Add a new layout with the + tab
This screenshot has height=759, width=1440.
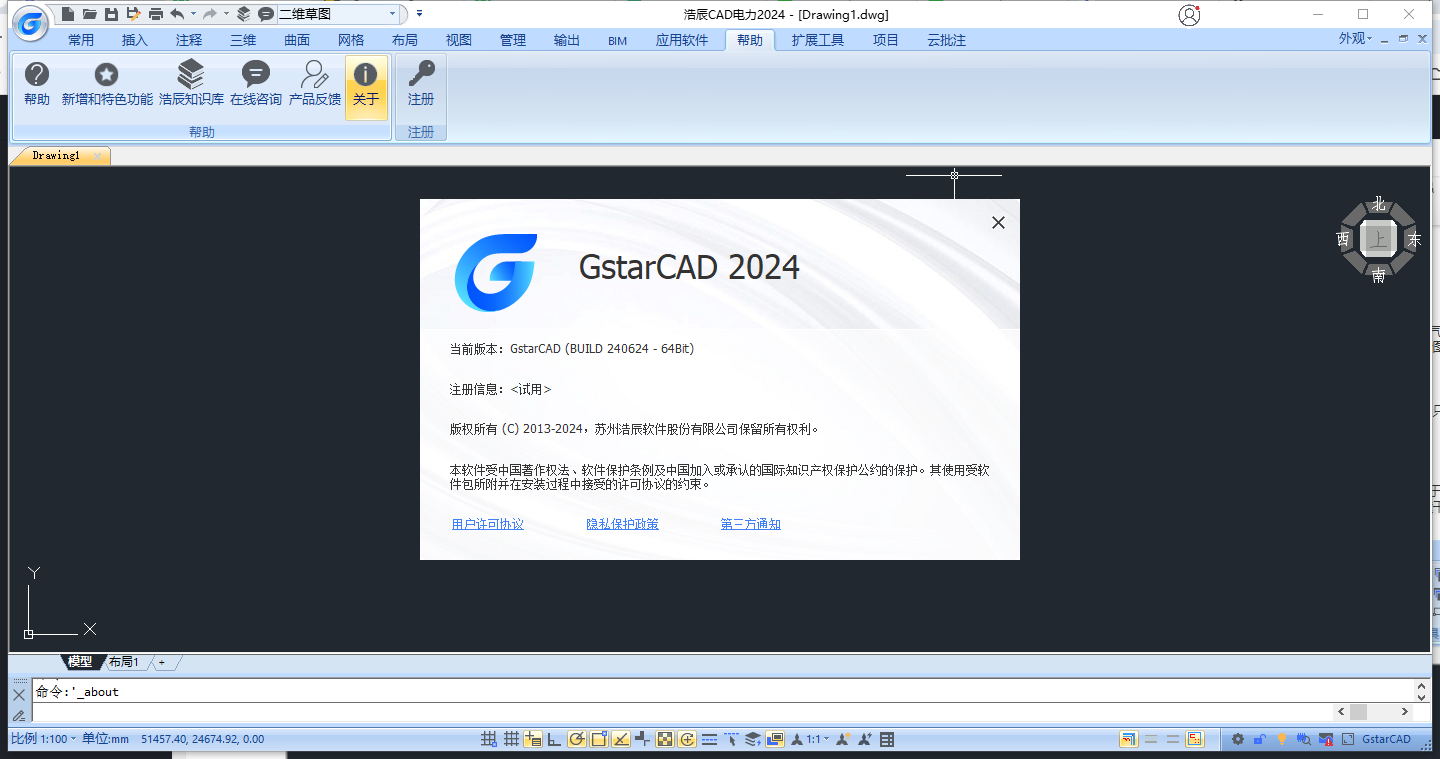click(x=162, y=662)
